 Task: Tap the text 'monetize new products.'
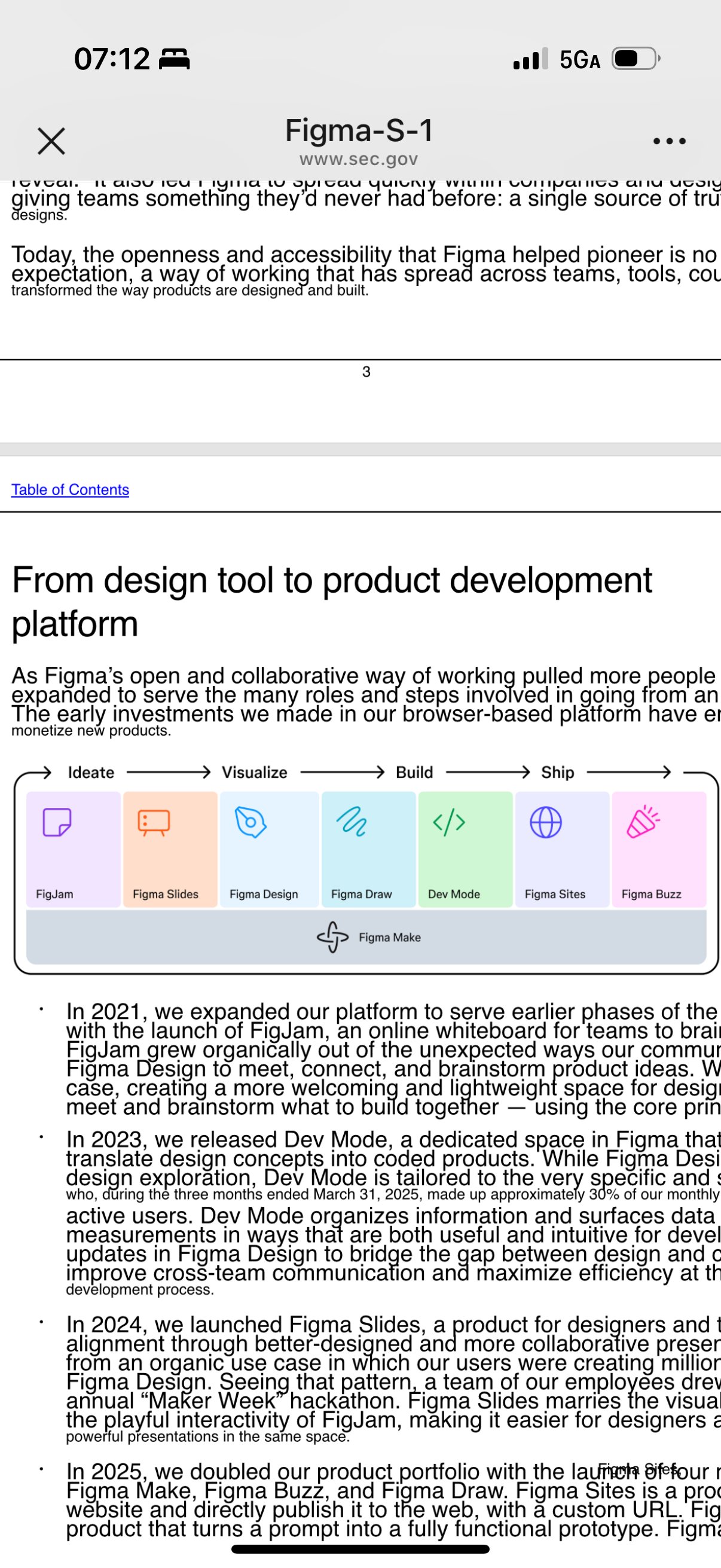[x=91, y=730]
